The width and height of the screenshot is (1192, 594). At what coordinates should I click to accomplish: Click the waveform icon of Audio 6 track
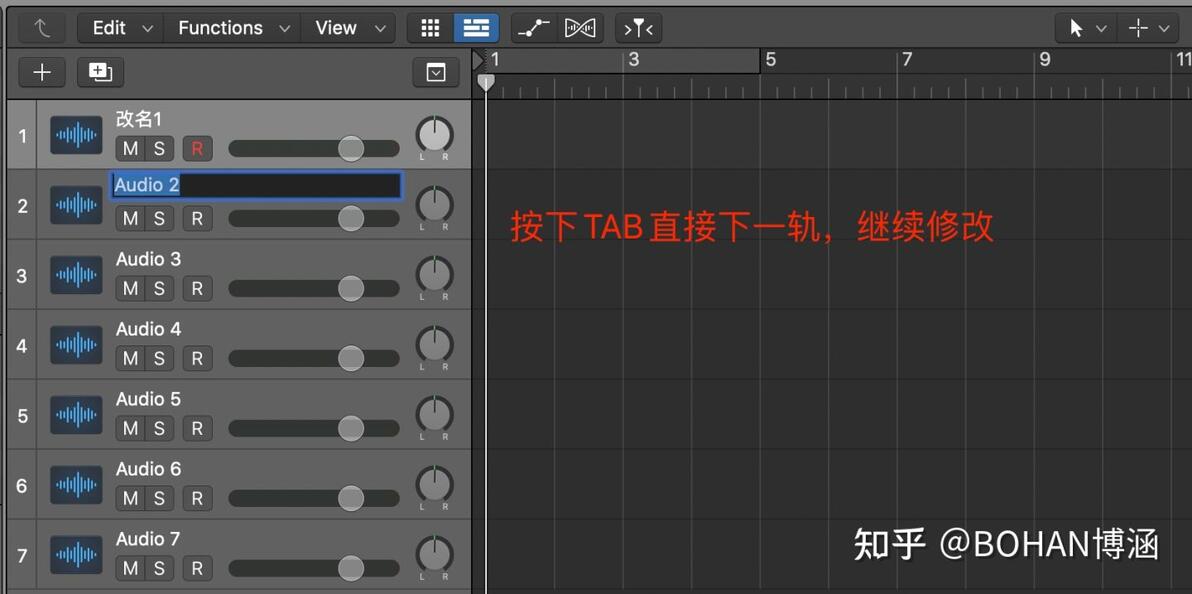pos(76,485)
